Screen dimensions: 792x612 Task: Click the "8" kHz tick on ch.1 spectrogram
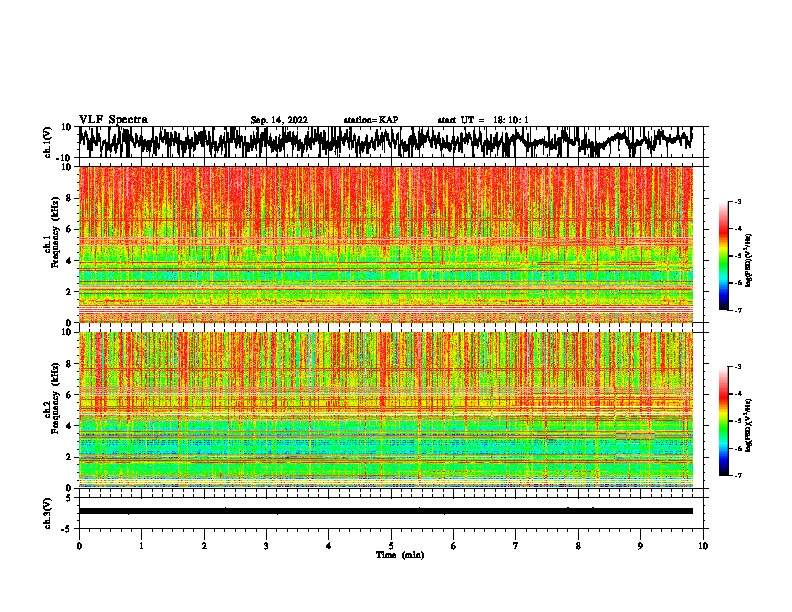pyautogui.click(x=69, y=198)
